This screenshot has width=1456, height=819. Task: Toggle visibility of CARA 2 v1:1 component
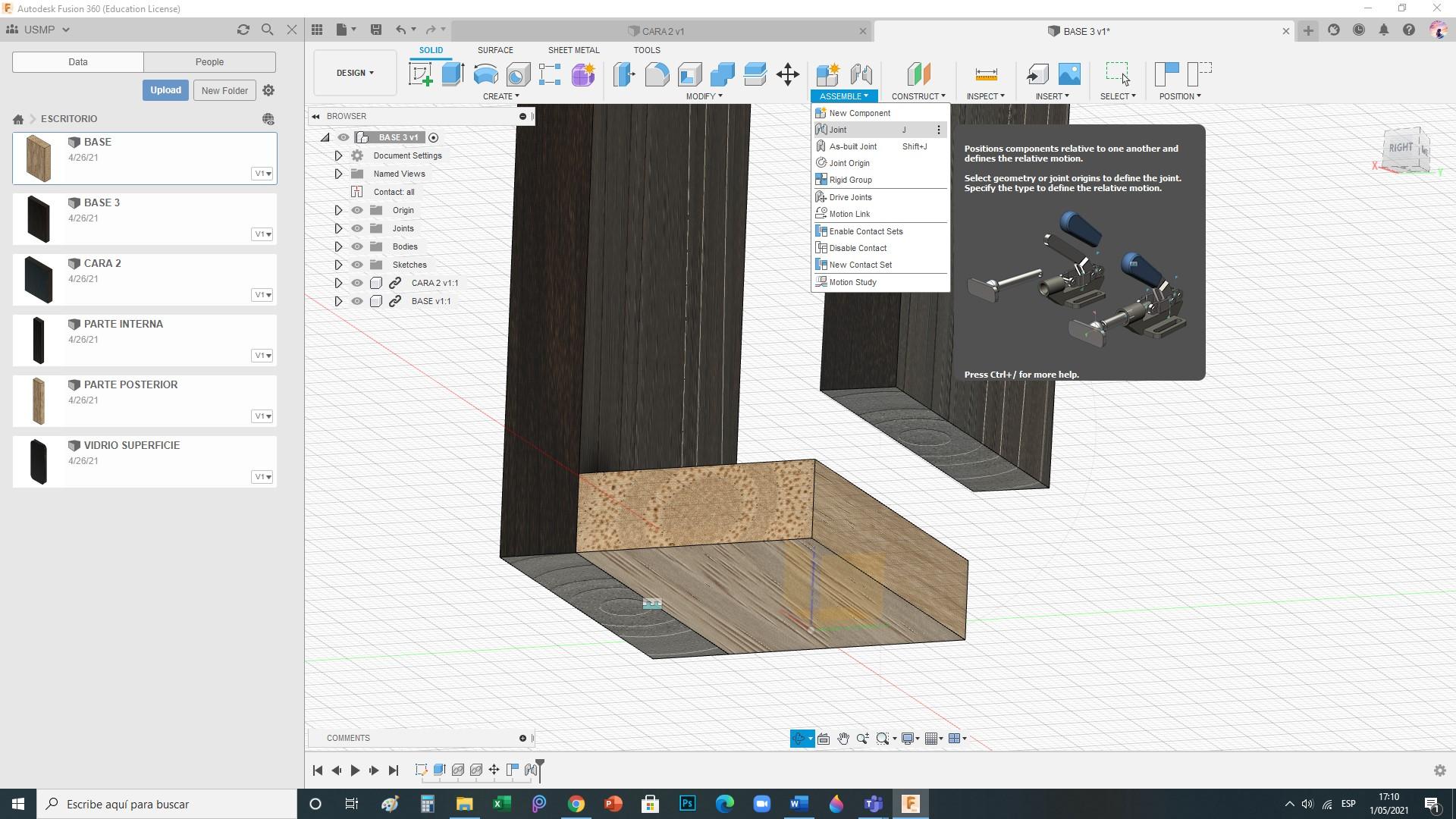tap(357, 283)
